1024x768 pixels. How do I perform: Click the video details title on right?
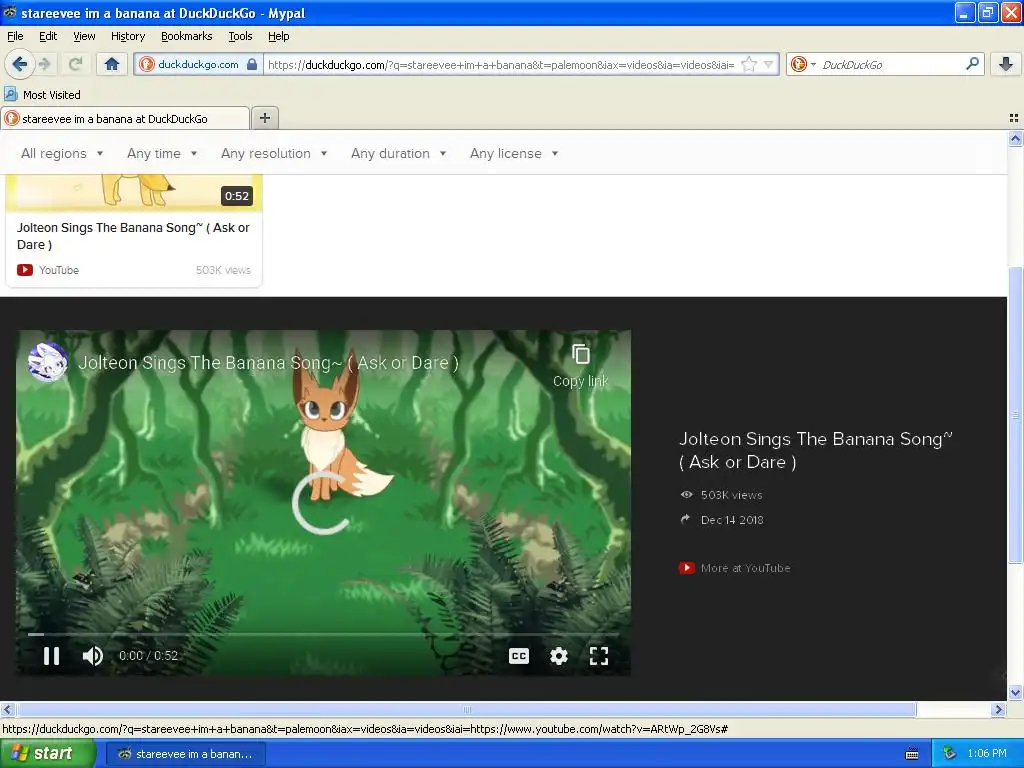pos(815,451)
